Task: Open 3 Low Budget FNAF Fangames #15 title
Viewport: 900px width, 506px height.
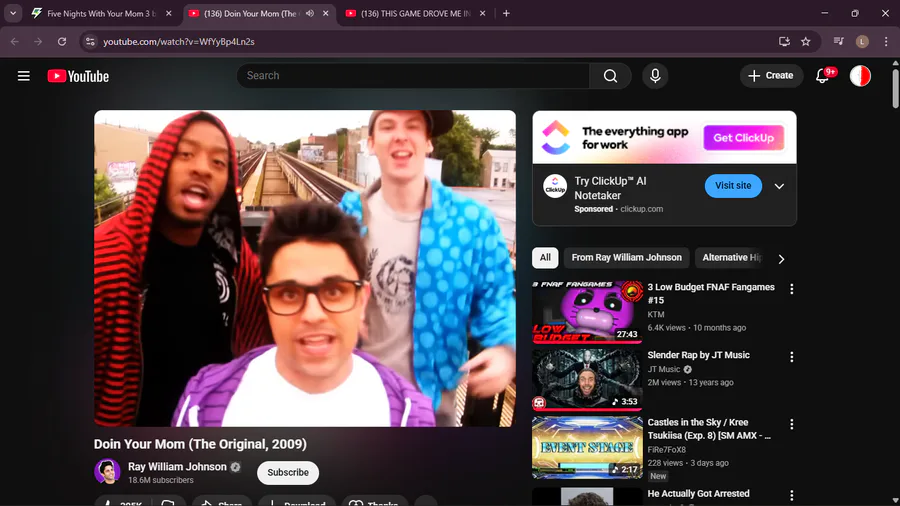Action: [x=711, y=293]
